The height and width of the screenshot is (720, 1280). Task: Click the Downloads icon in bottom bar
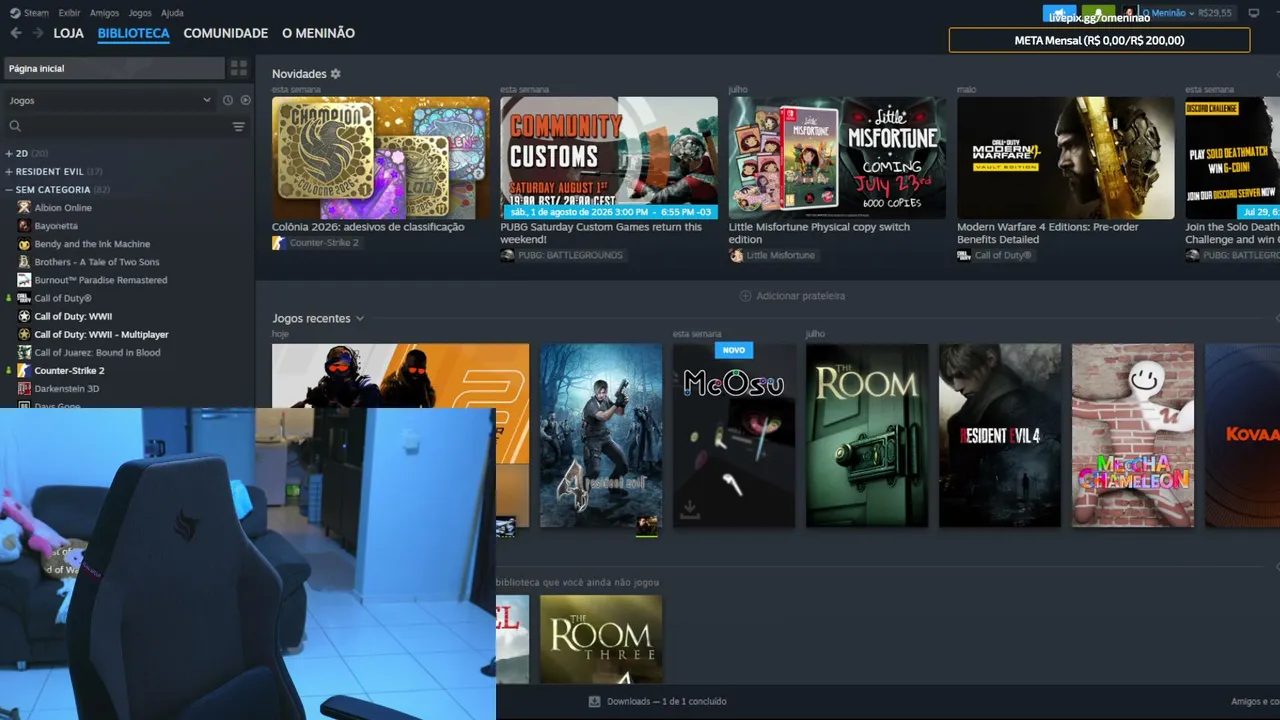coord(594,702)
